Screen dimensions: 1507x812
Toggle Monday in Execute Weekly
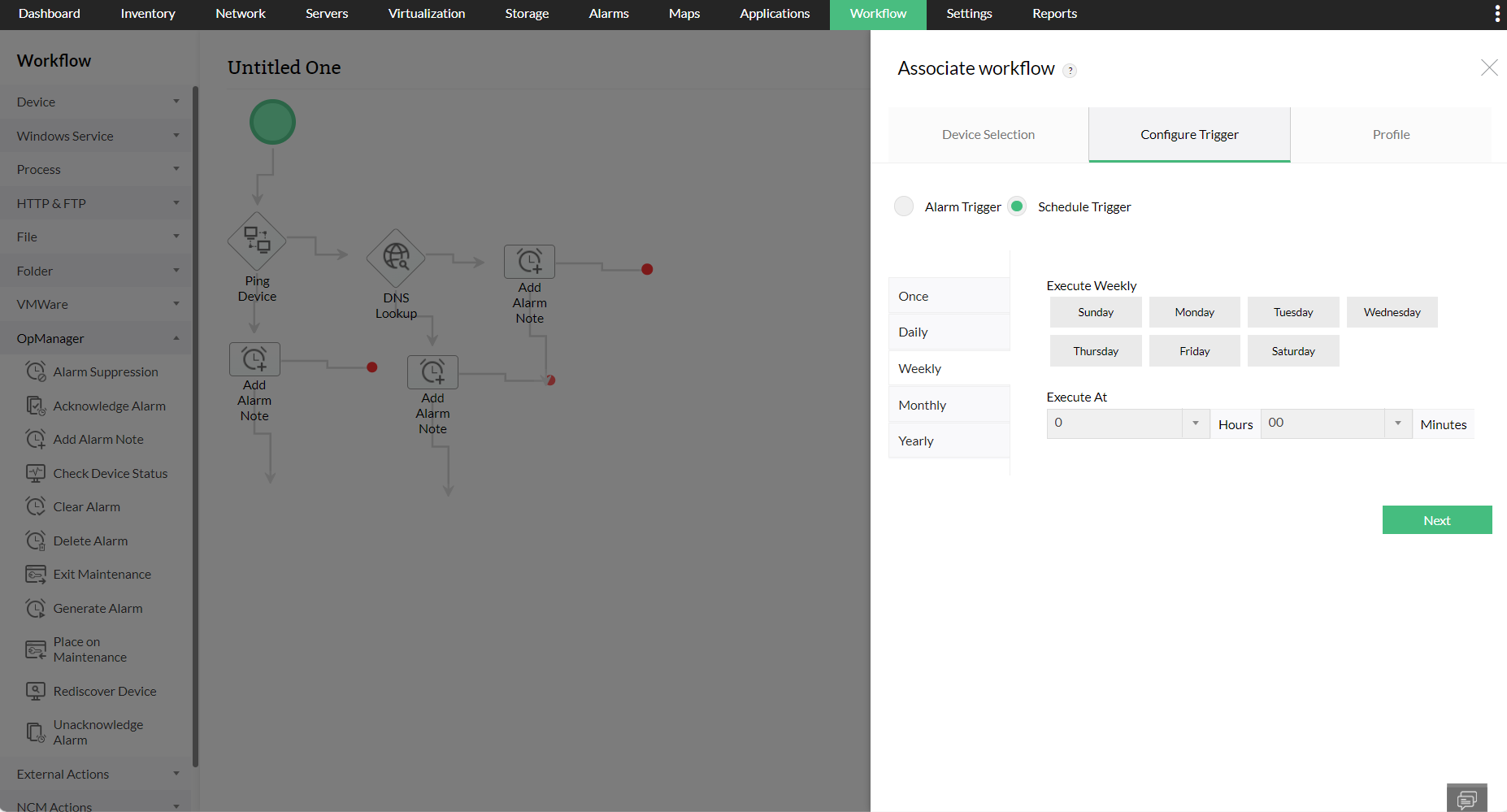click(1195, 312)
